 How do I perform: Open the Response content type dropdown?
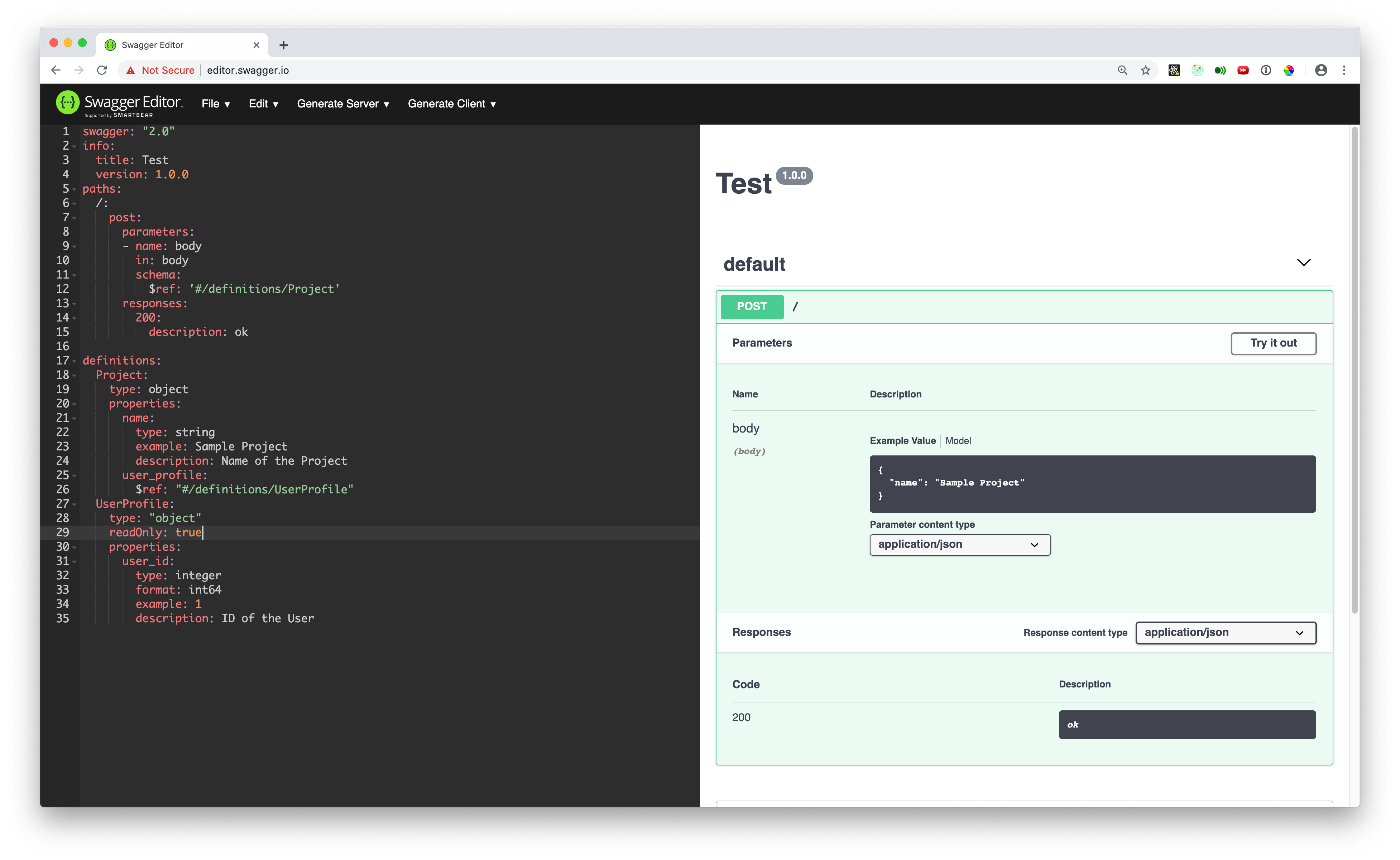pos(1225,633)
